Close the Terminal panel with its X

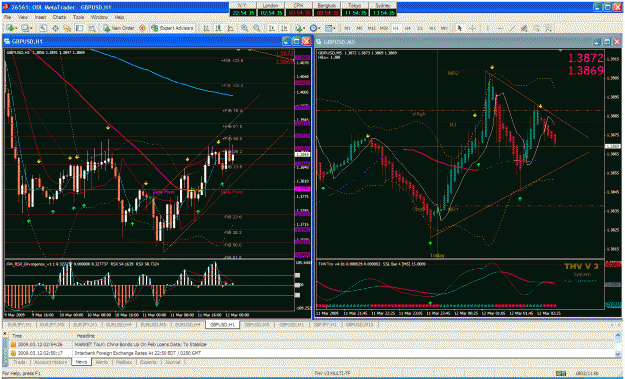tap(5, 334)
